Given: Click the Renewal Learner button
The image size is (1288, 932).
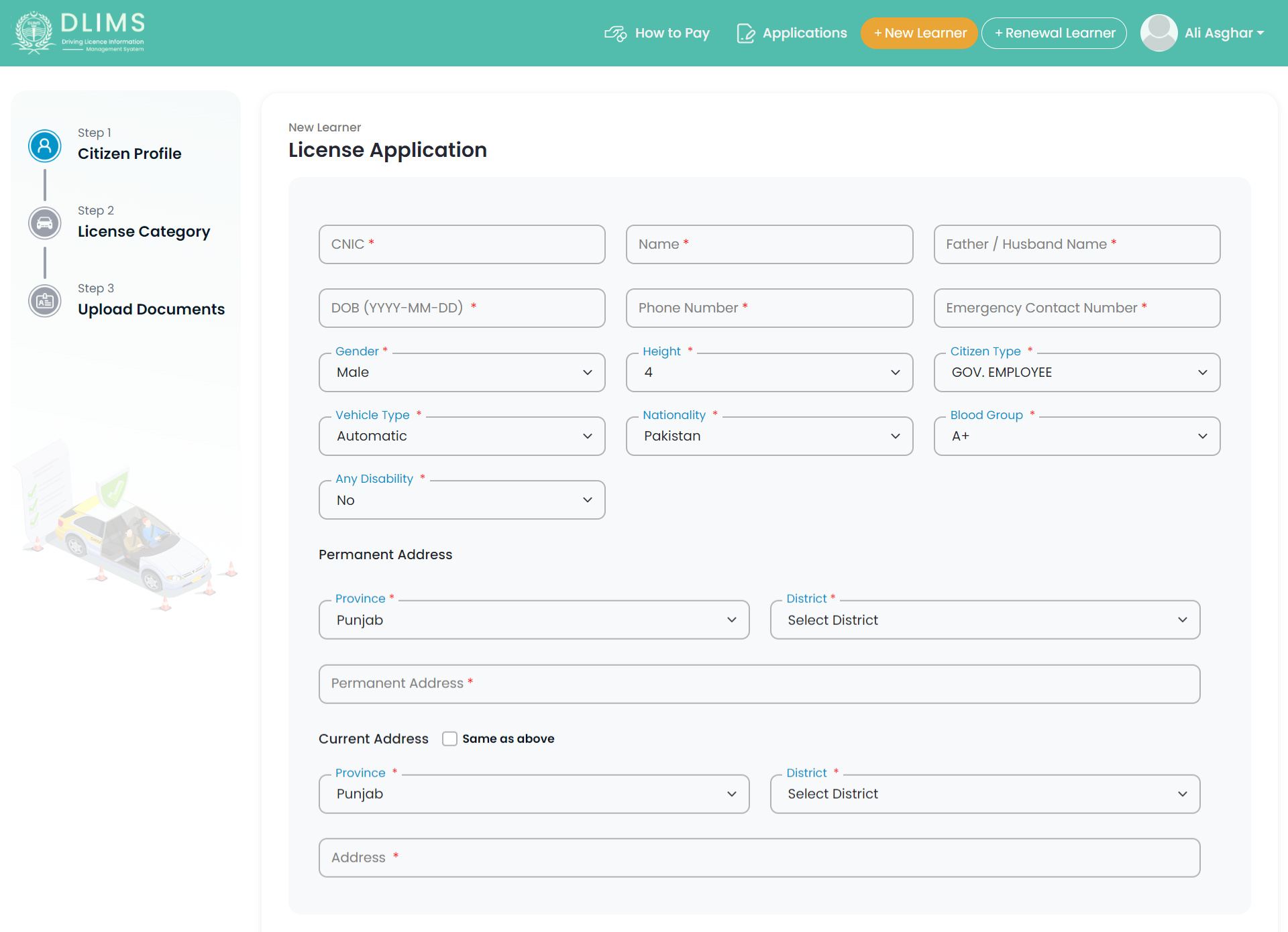Looking at the screenshot, I should tap(1055, 33).
